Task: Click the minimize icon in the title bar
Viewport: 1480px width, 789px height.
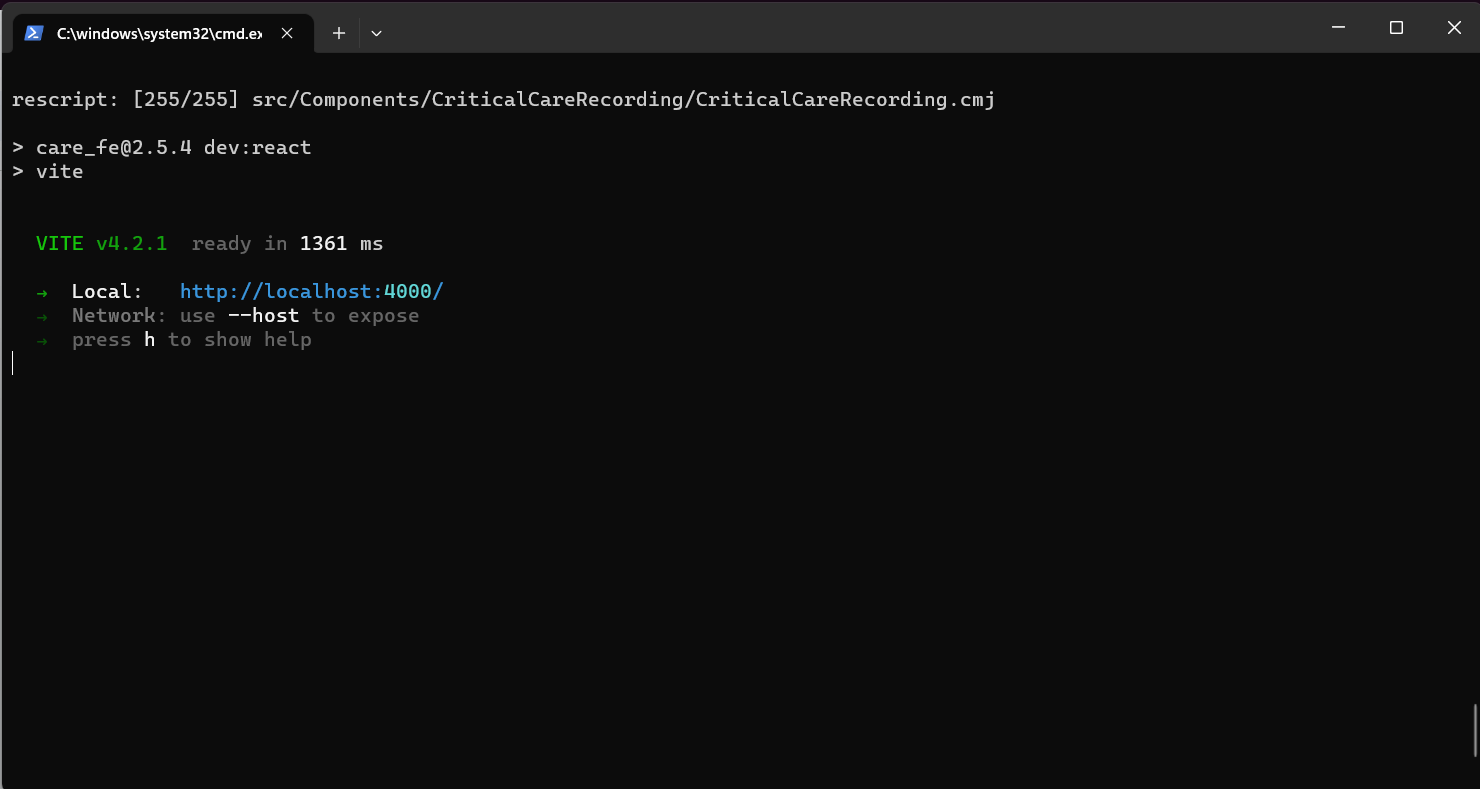Action: (1338, 27)
